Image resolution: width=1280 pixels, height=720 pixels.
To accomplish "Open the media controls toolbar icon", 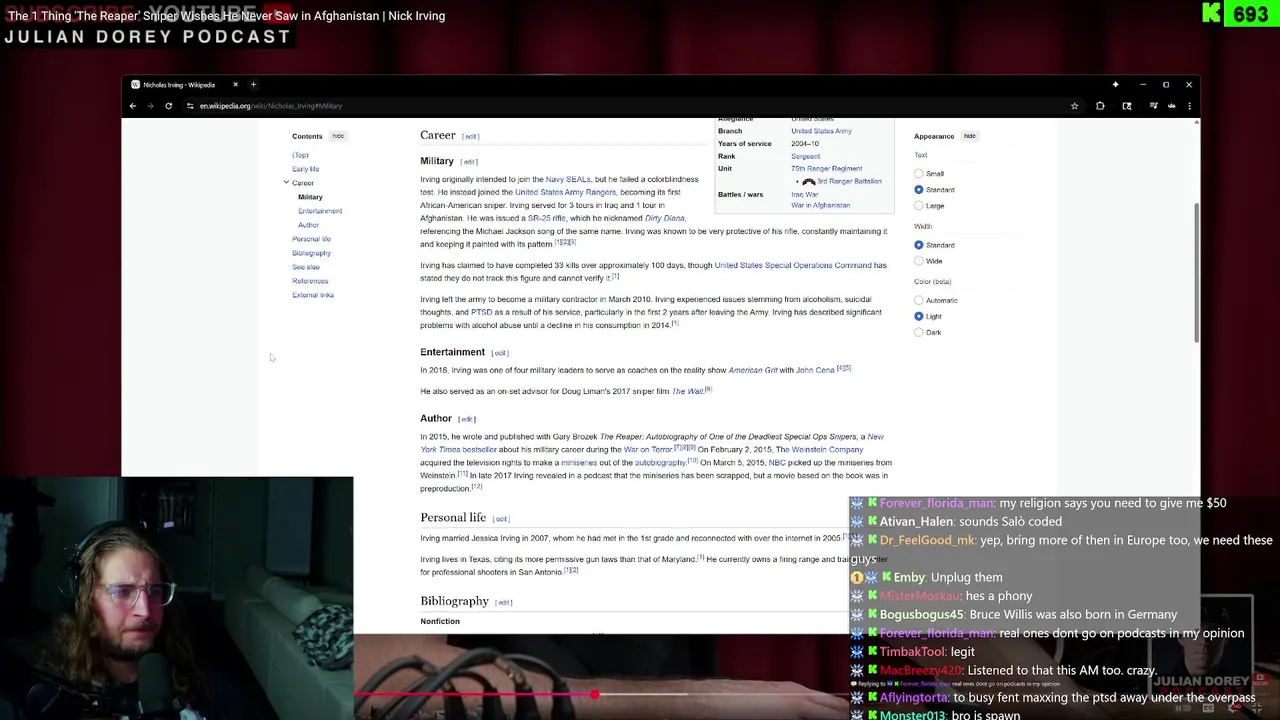I will [1153, 106].
